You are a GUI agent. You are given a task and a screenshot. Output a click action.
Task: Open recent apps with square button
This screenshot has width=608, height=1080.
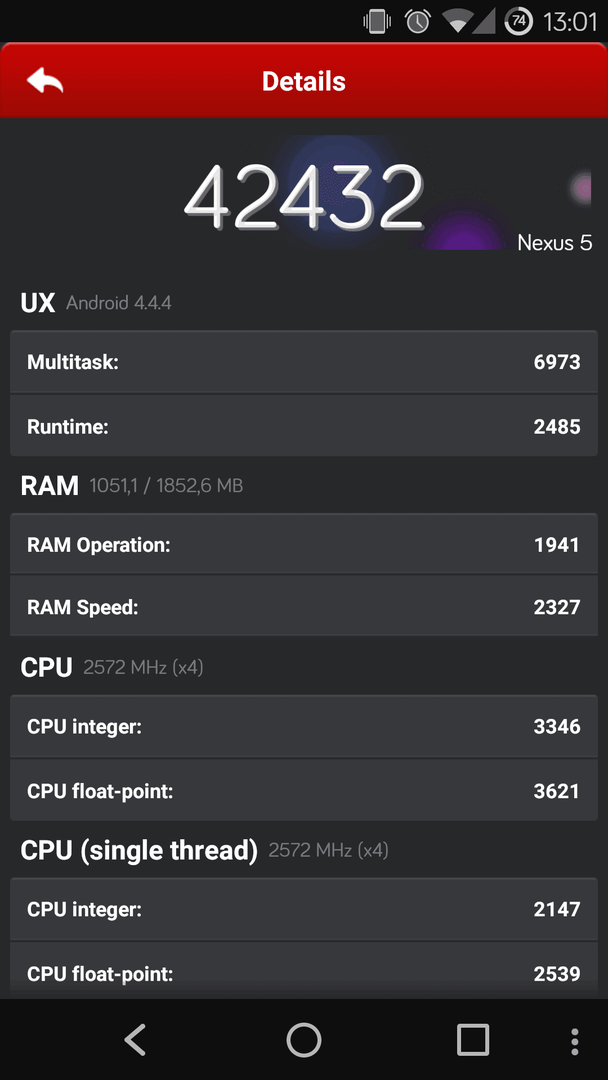click(x=473, y=1039)
